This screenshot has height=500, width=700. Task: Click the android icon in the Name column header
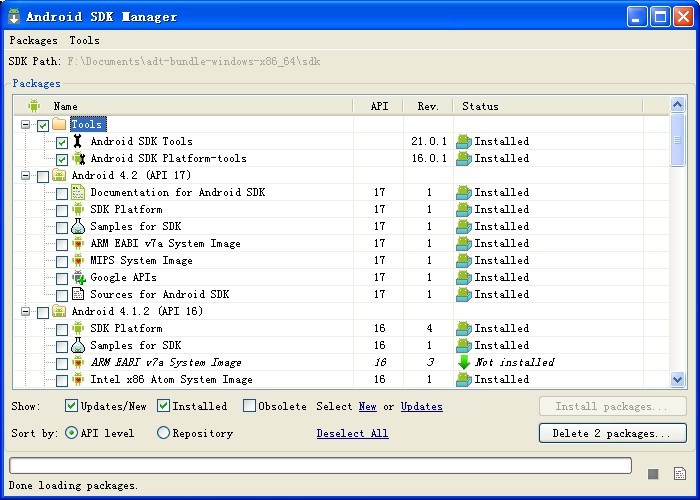[x=33, y=106]
